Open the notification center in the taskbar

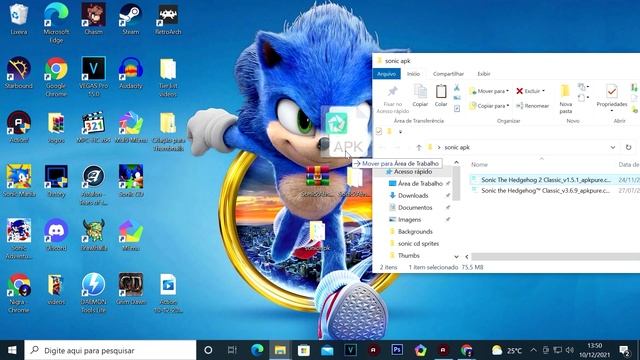click(x=624, y=350)
